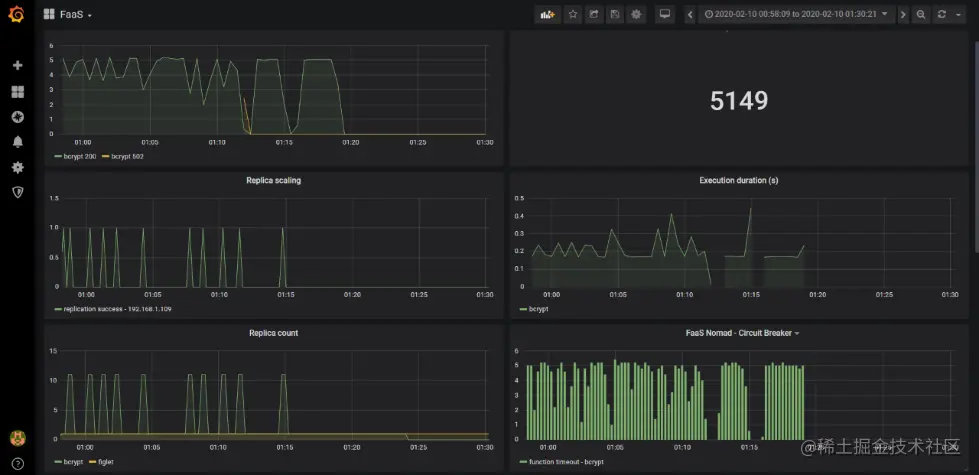The width and height of the screenshot is (979, 475).
Task: Open the Configuration gear in sidebar
Action: tap(17, 167)
